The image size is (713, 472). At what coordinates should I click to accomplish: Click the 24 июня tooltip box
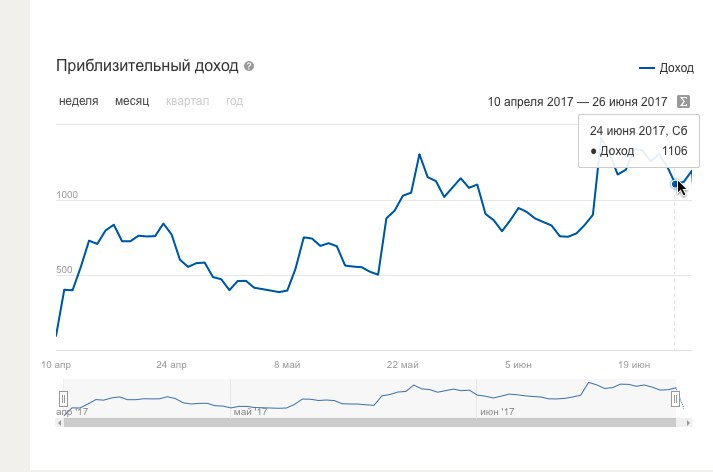point(638,141)
